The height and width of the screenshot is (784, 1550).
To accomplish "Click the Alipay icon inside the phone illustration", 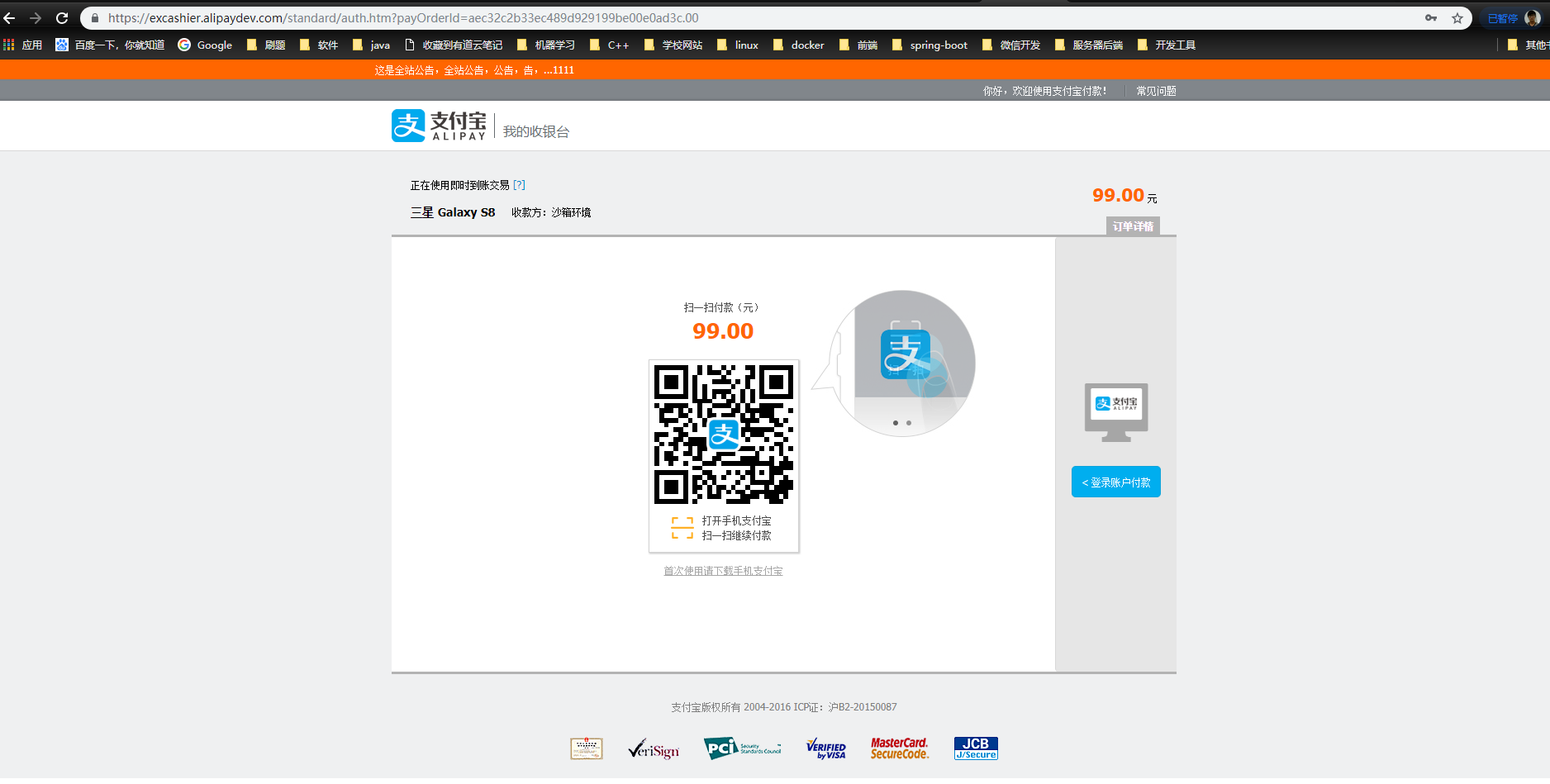I will point(906,354).
